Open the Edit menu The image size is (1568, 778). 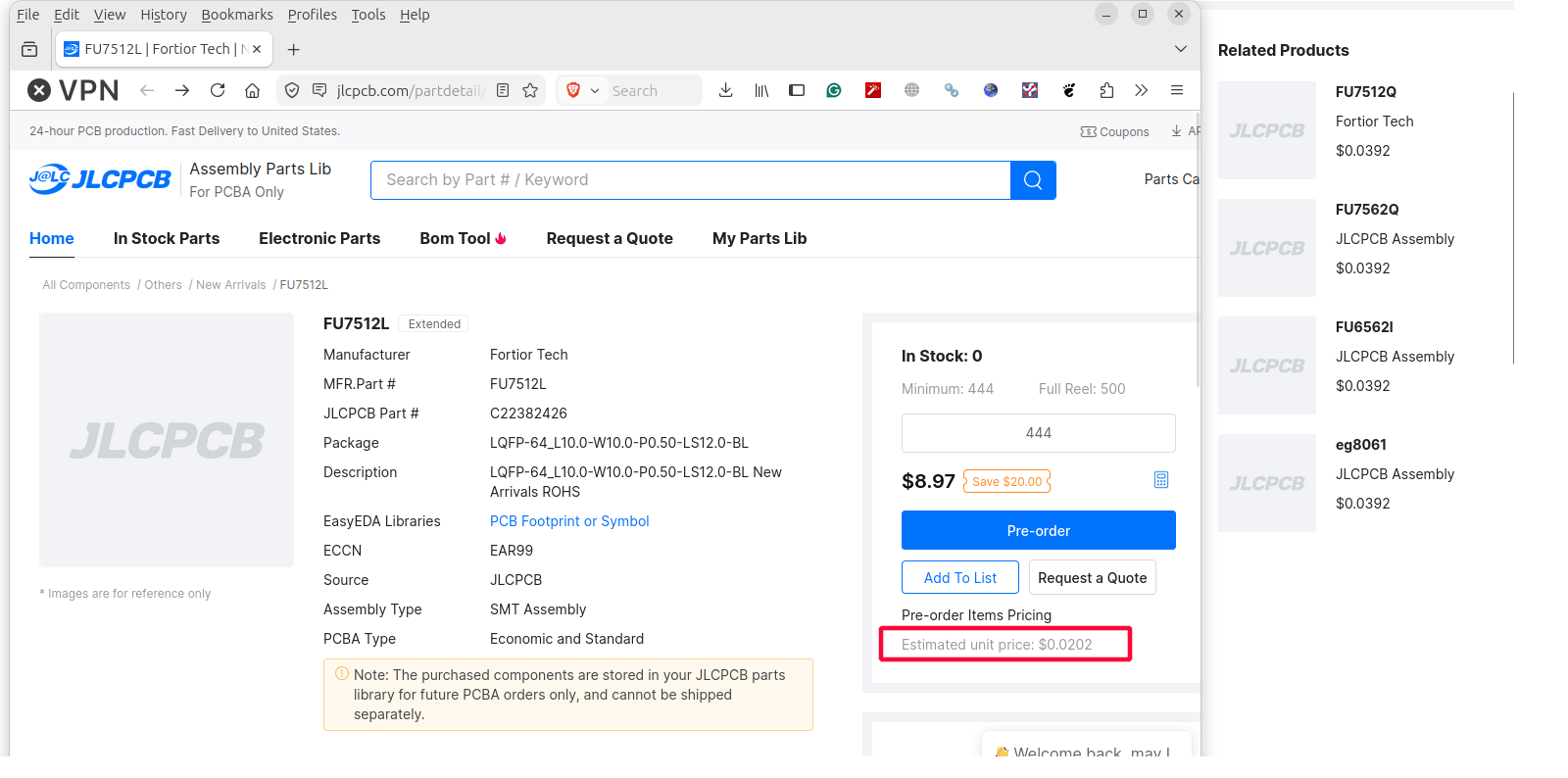pyautogui.click(x=67, y=15)
